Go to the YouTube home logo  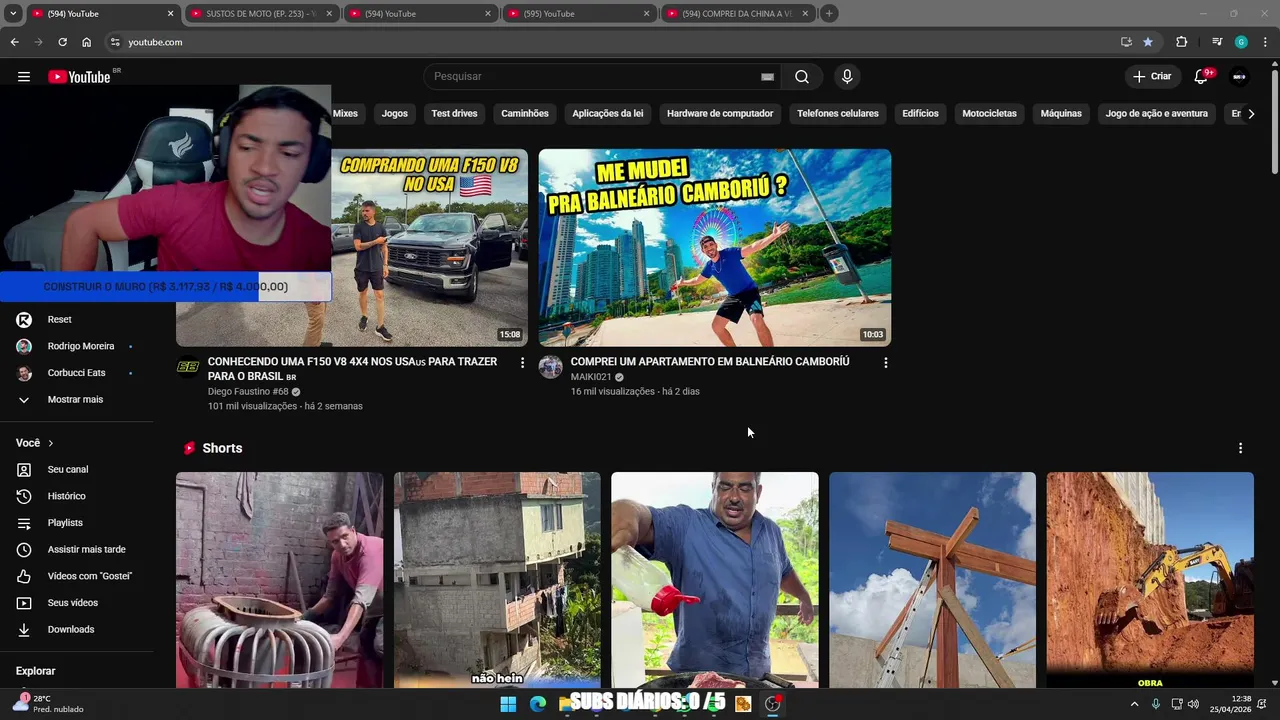pyautogui.click(x=79, y=77)
